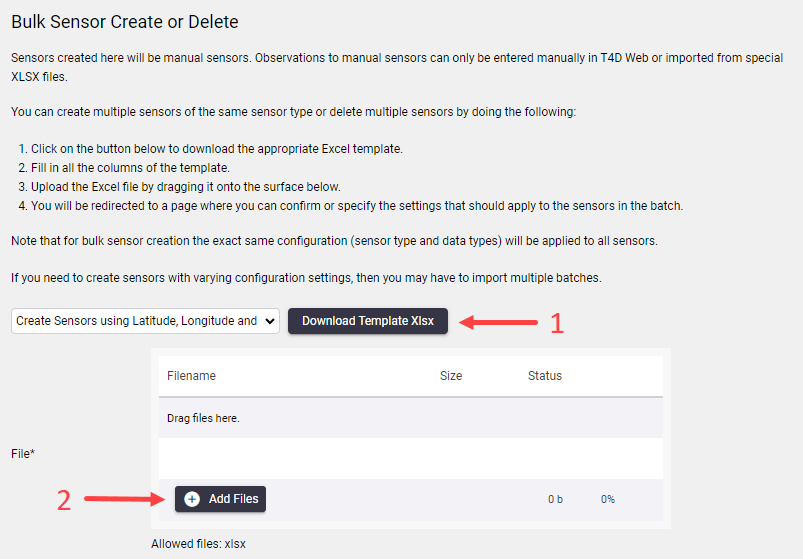Click the red arrow pointing to Download Template
The height and width of the screenshot is (559, 803).
coord(498,322)
